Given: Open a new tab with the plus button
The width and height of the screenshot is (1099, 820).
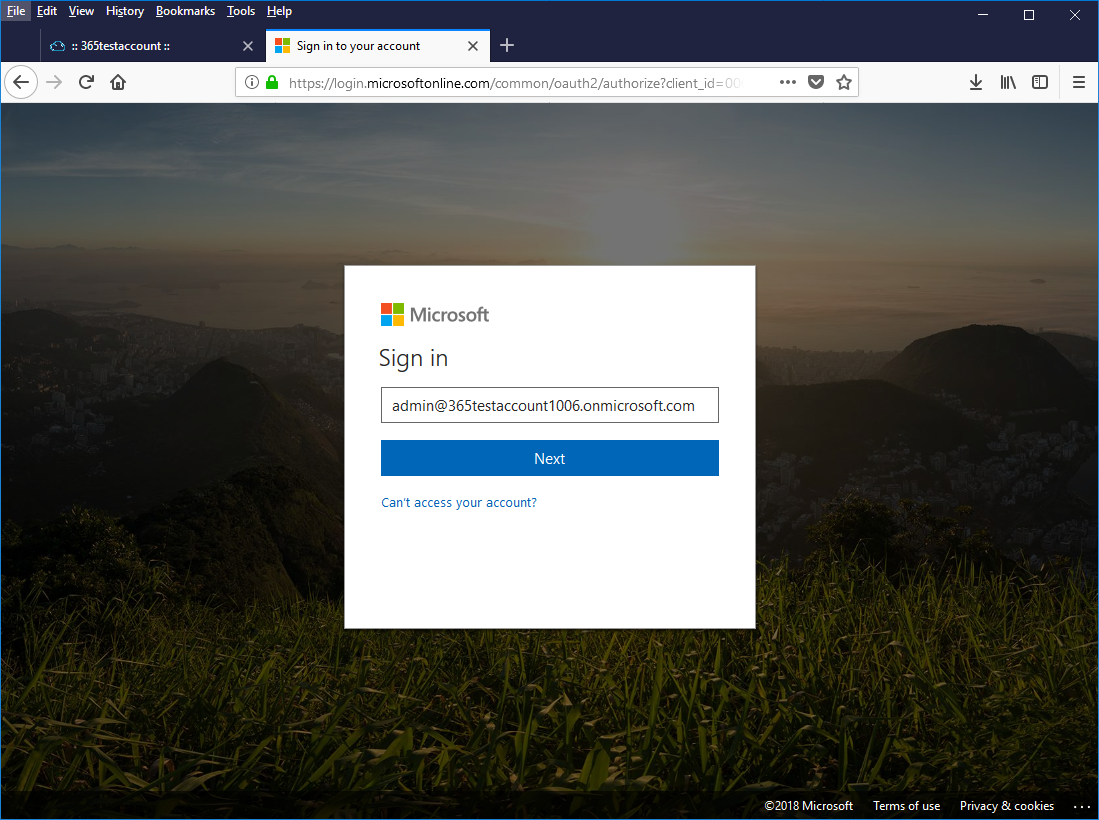Looking at the screenshot, I should coord(507,46).
